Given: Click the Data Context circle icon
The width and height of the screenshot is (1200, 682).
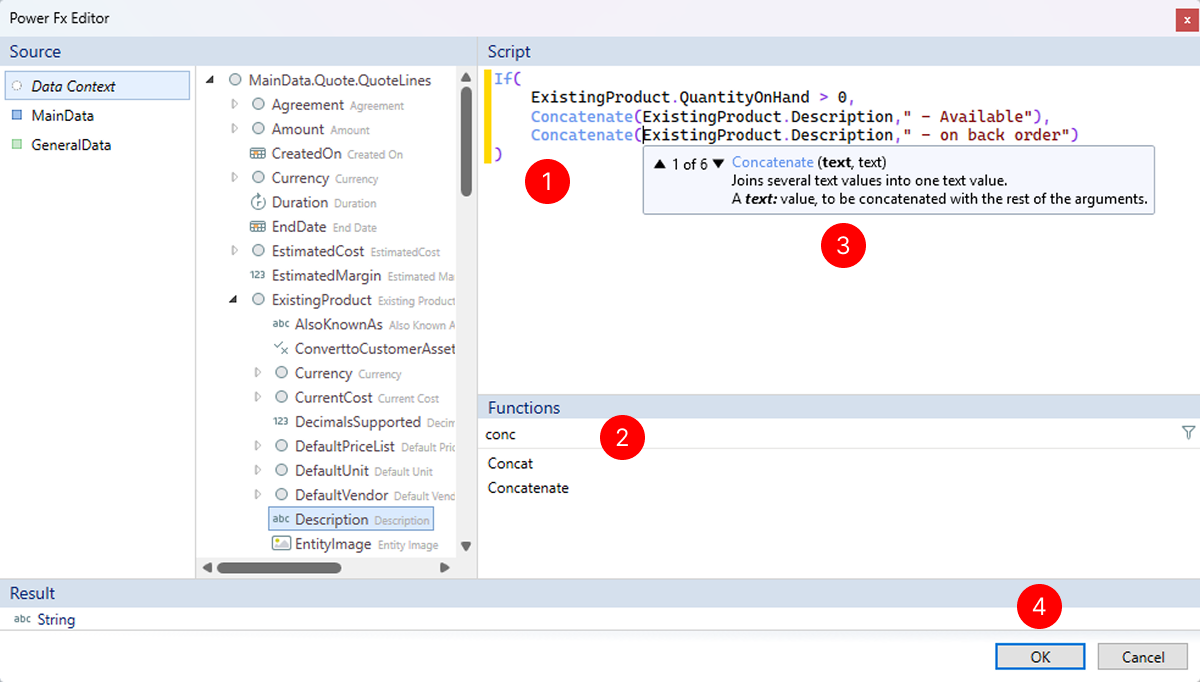Looking at the screenshot, I should pyautogui.click(x=17, y=87).
